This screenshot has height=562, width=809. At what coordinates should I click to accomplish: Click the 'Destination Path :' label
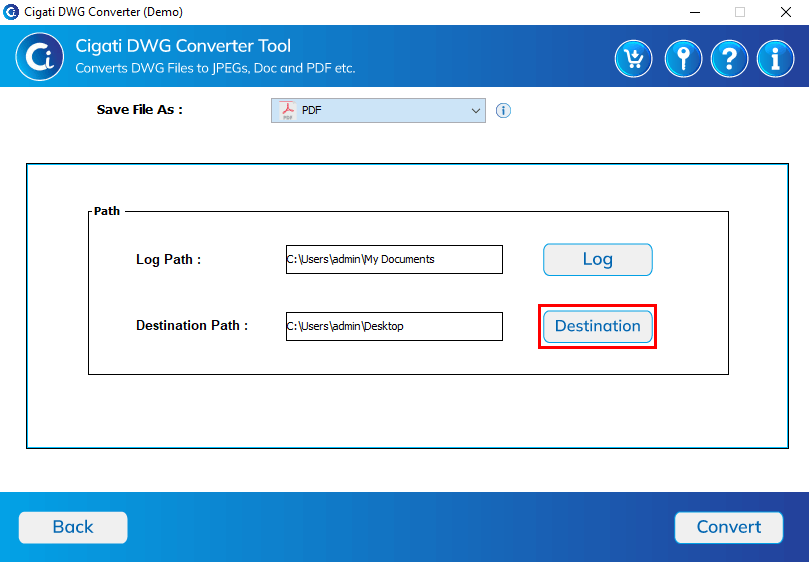pyautogui.click(x=192, y=326)
